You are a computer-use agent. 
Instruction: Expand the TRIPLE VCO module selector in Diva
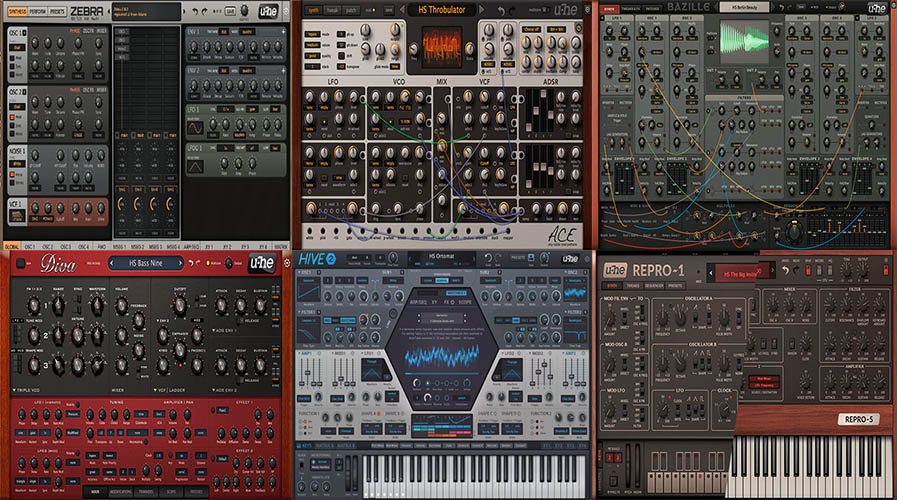26,390
